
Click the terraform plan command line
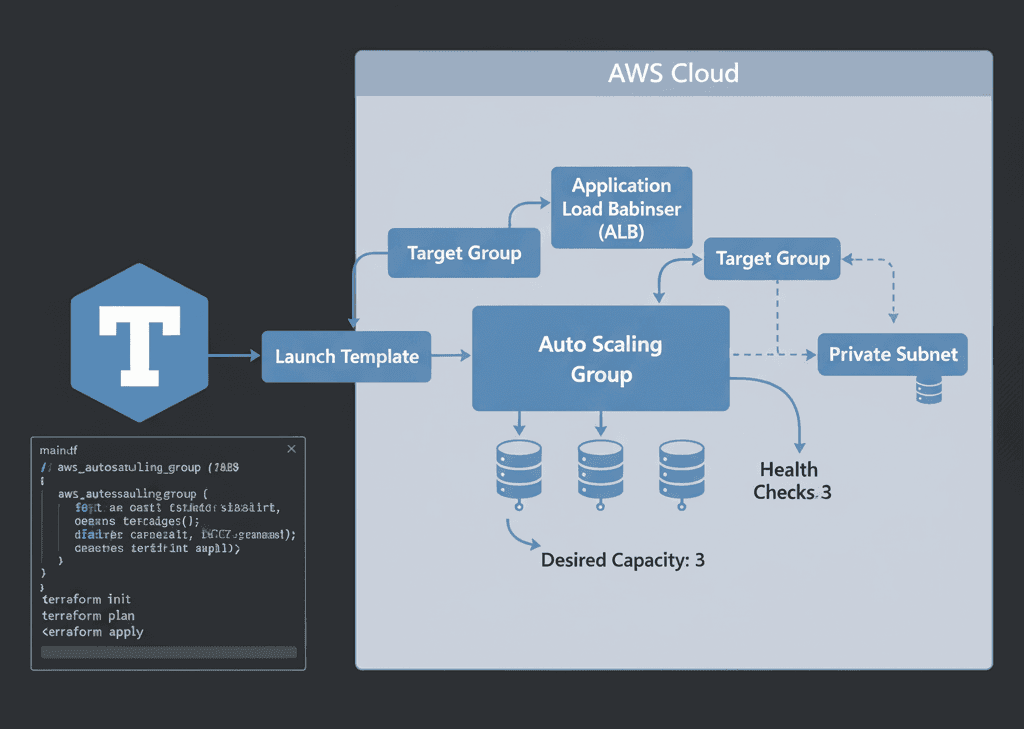point(88,615)
